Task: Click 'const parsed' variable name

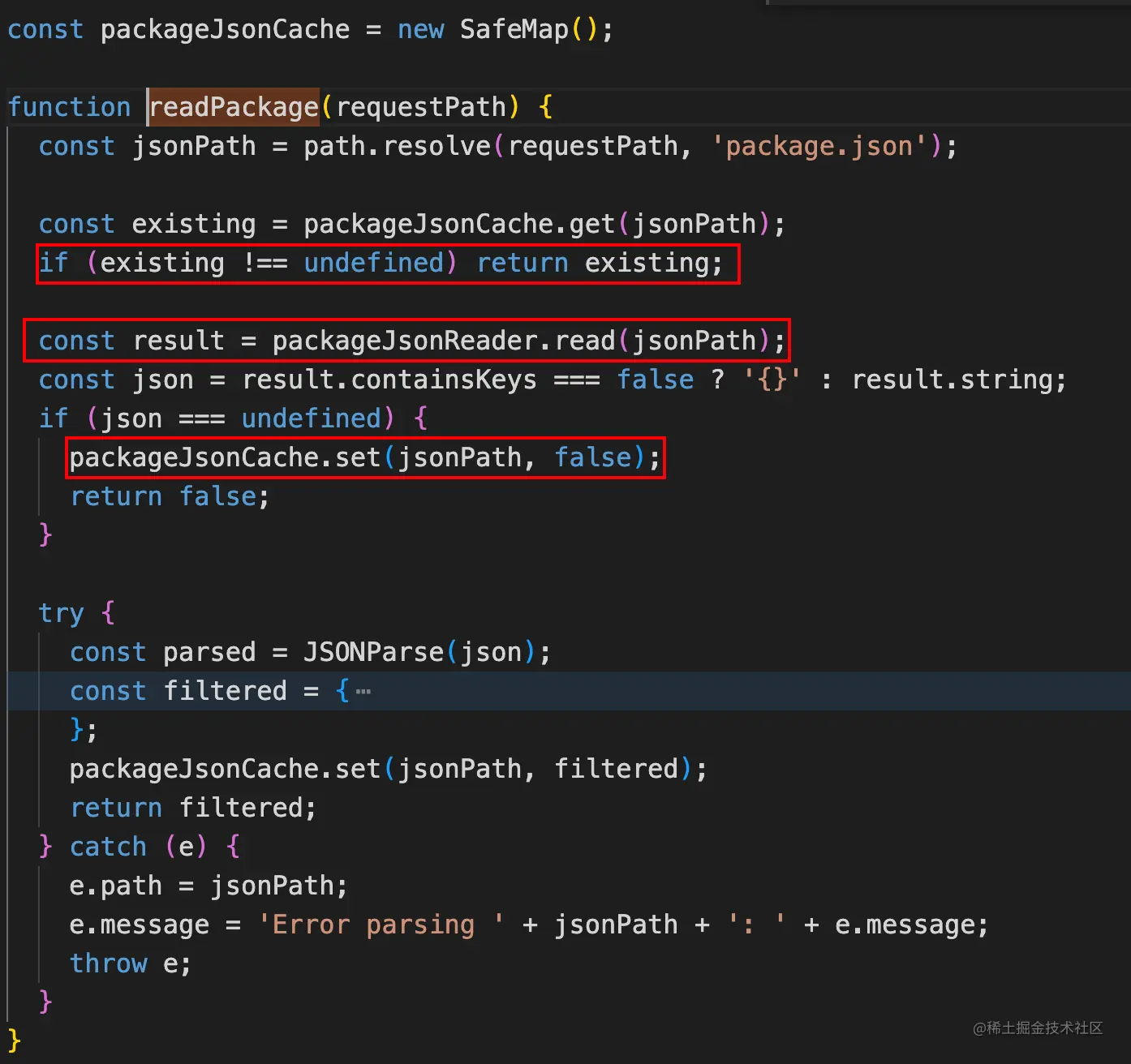Action: point(209,653)
